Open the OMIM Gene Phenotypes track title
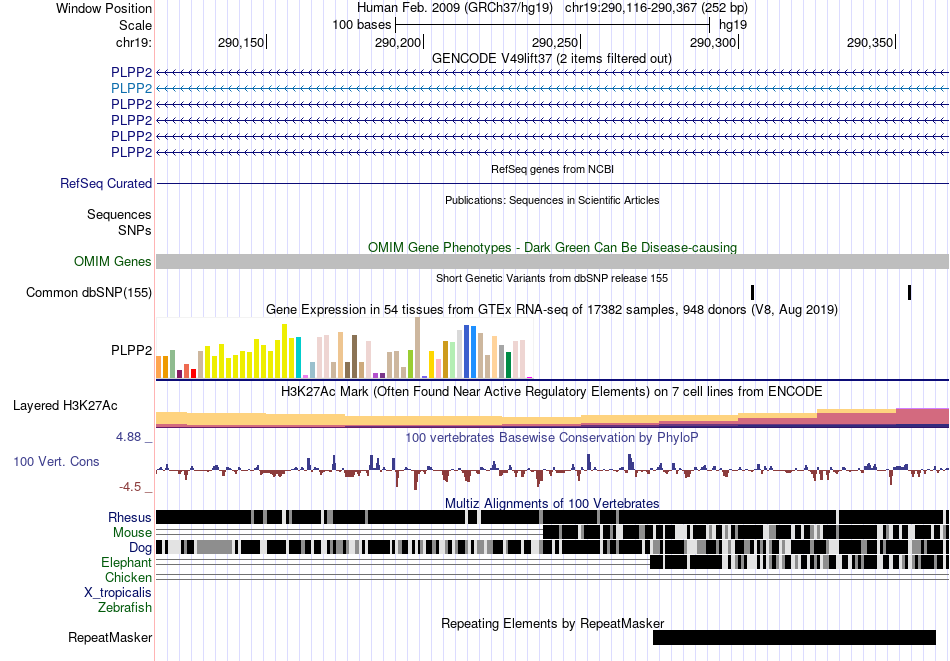Viewport: 950px width, 661px height. (552, 247)
